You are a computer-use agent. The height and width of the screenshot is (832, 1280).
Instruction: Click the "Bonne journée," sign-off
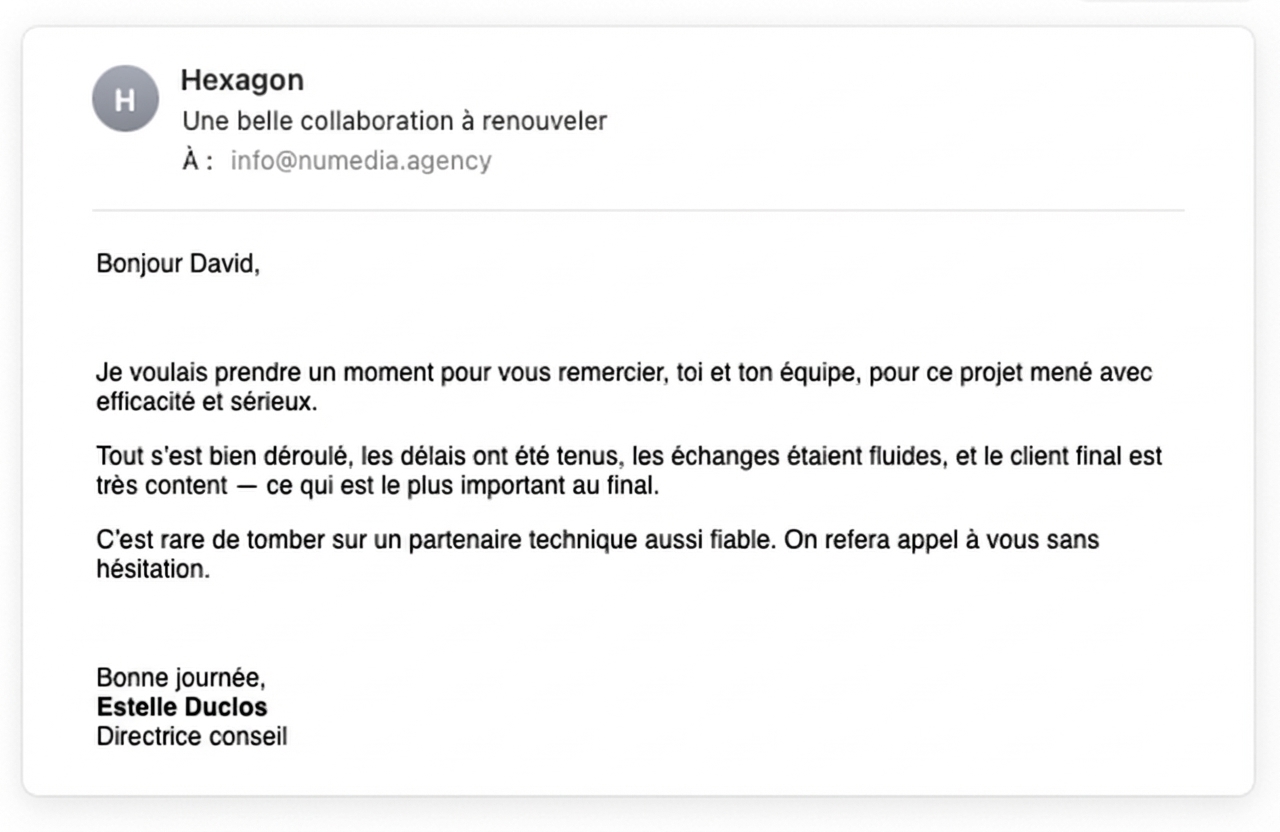181,679
